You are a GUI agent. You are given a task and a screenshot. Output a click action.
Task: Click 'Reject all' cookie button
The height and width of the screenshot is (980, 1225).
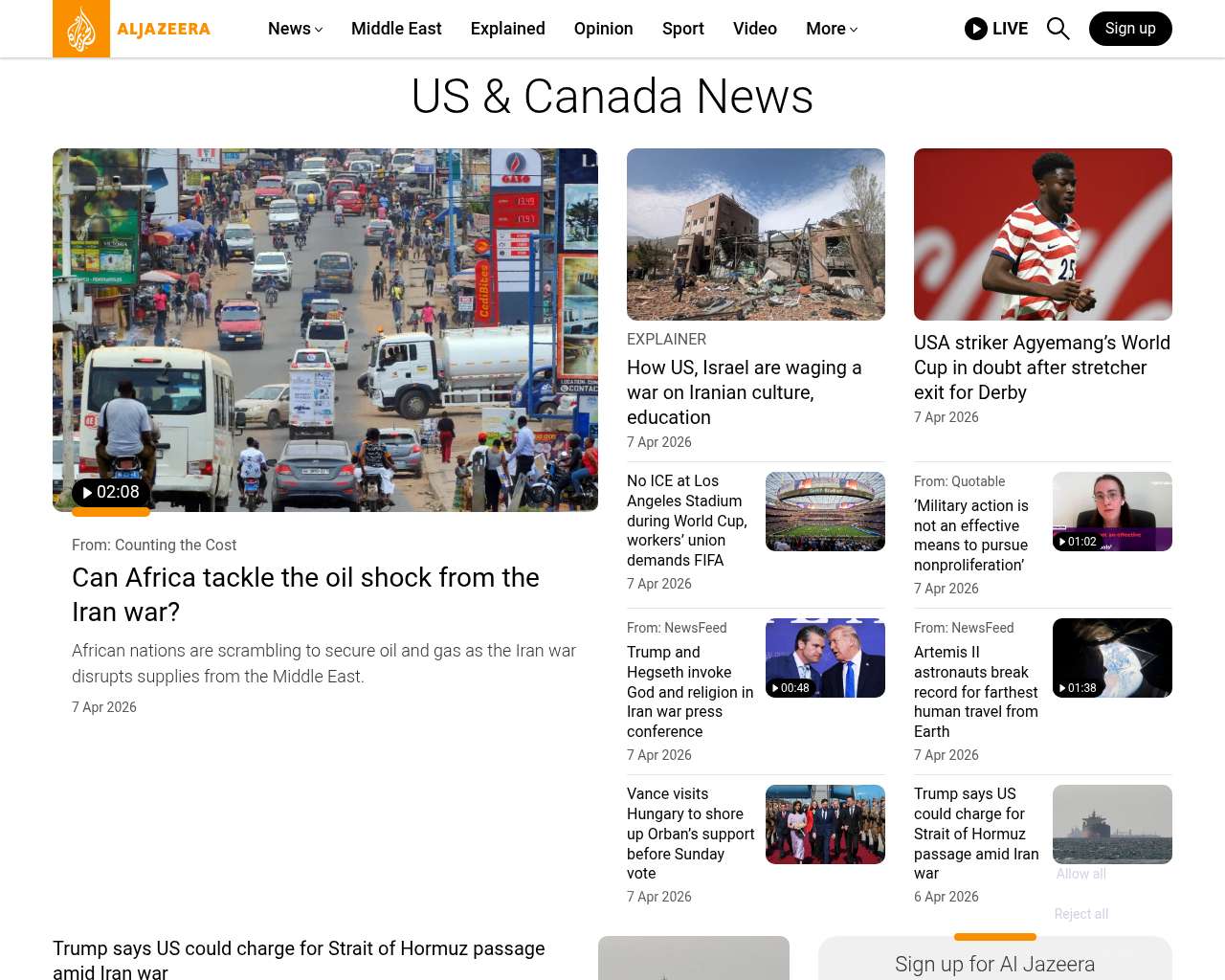[x=1081, y=914]
